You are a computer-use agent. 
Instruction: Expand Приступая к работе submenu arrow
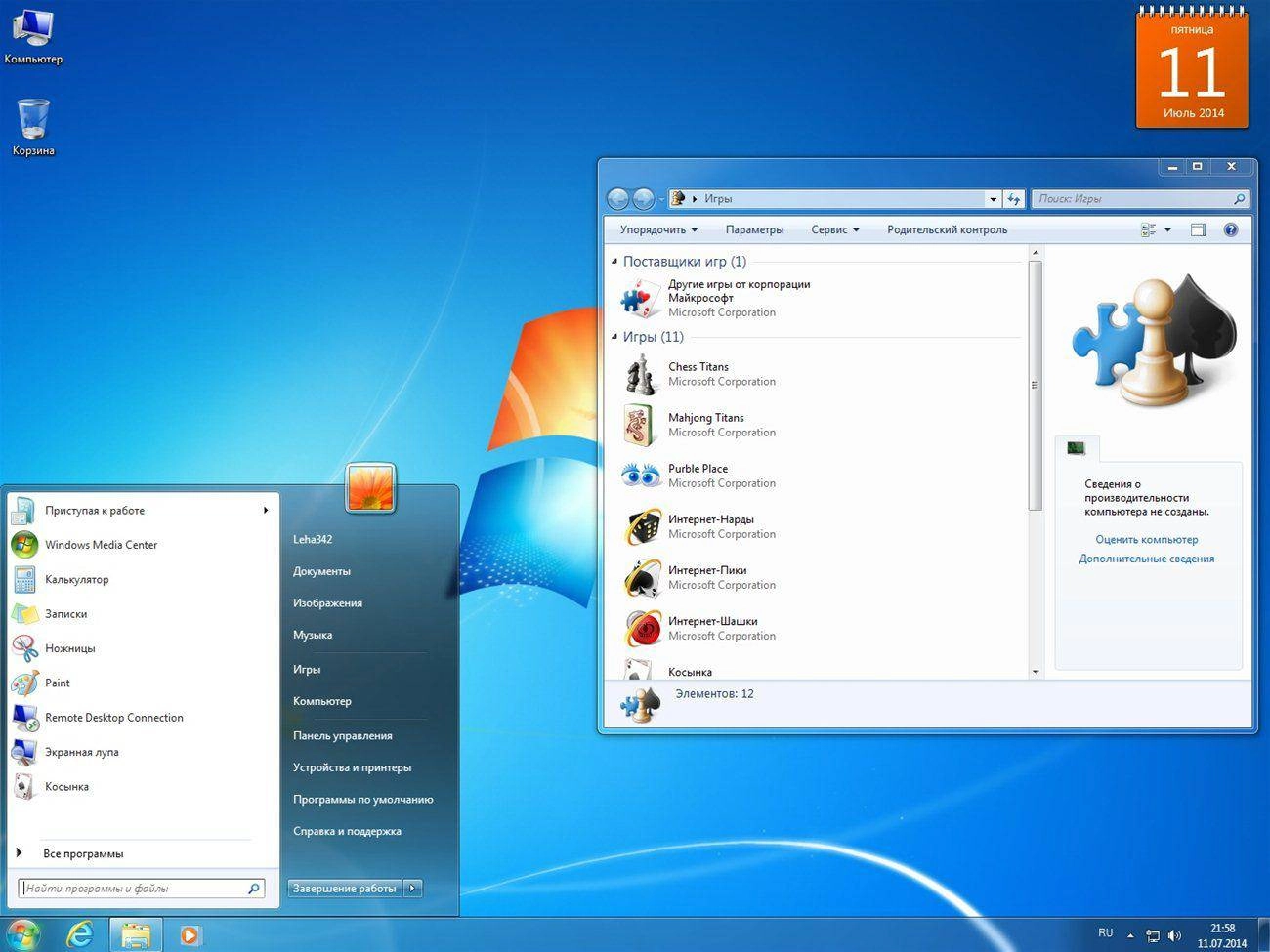tap(266, 510)
